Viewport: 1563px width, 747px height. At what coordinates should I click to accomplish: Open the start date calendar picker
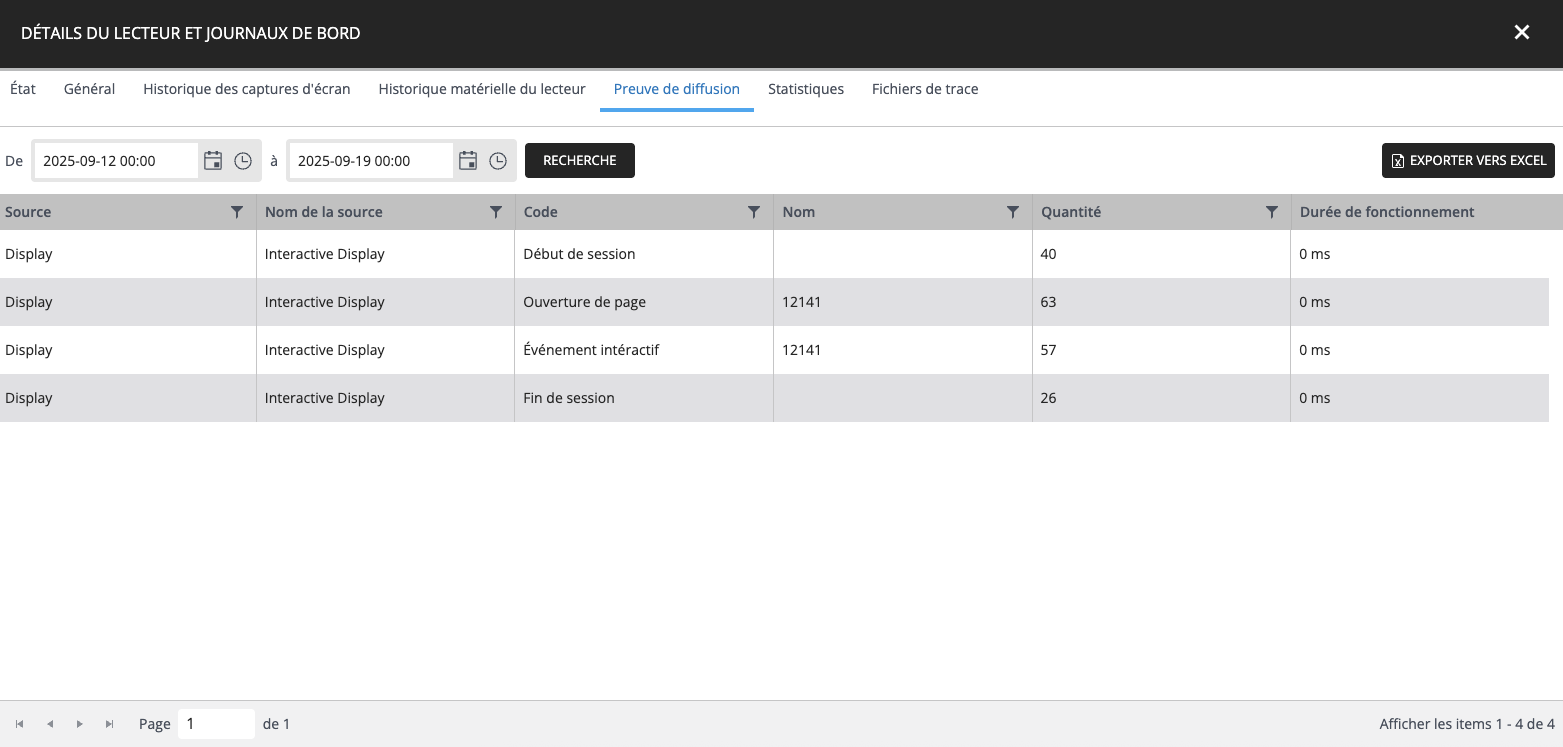(x=213, y=161)
